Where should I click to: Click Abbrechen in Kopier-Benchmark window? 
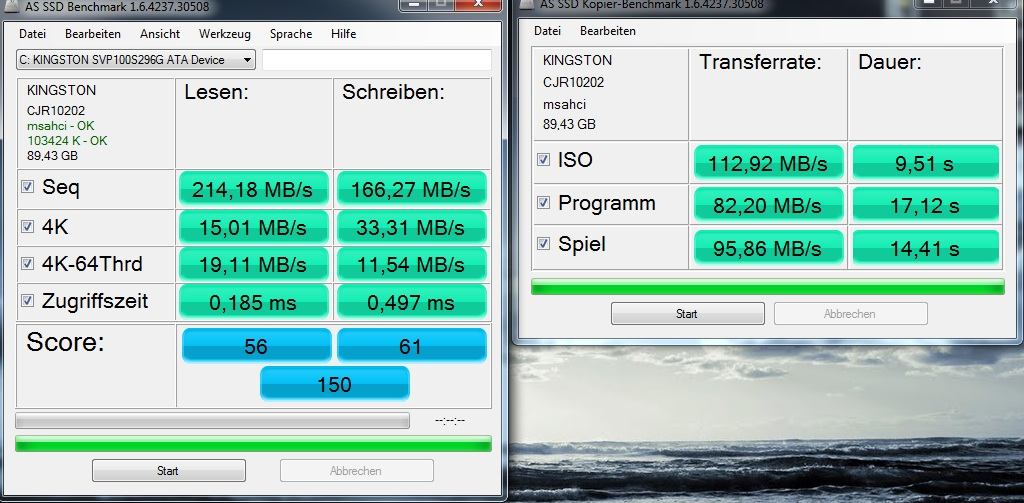(x=850, y=314)
